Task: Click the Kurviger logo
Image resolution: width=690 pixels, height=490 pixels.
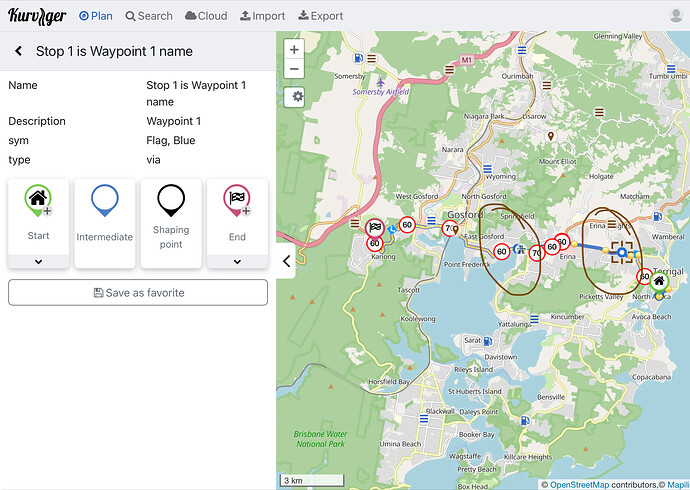Action: point(37,16)
